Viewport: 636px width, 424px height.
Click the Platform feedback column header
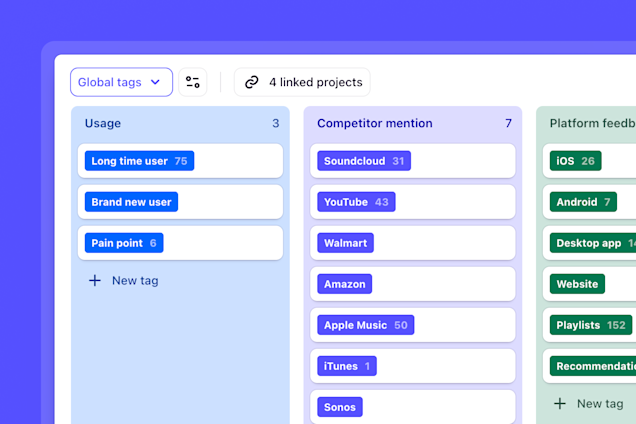coord(593,123)
